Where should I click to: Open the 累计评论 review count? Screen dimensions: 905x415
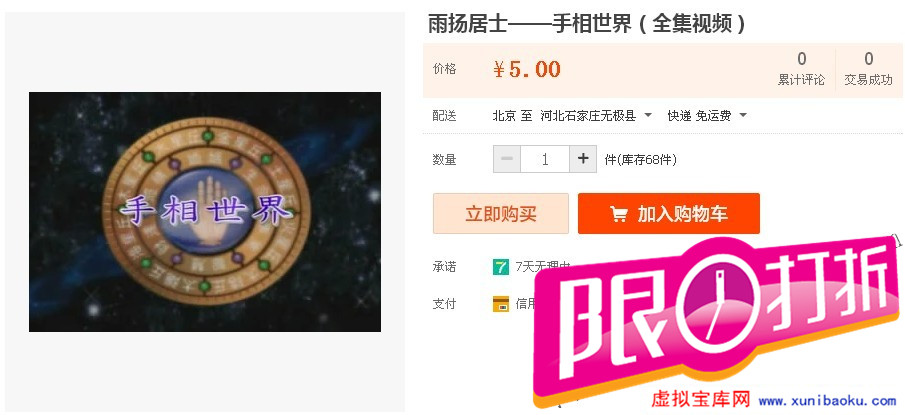[x=801, y=69]
